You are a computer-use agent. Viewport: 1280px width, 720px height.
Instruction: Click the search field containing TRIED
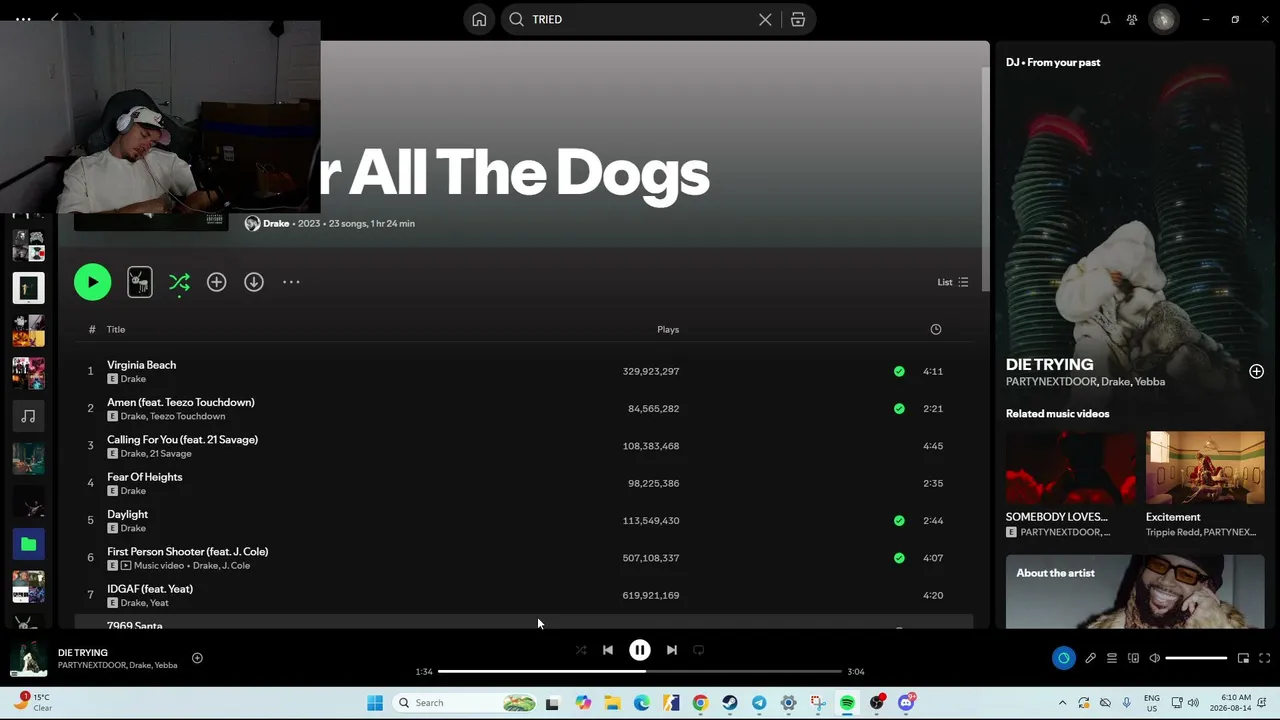(x=640, y=19)
